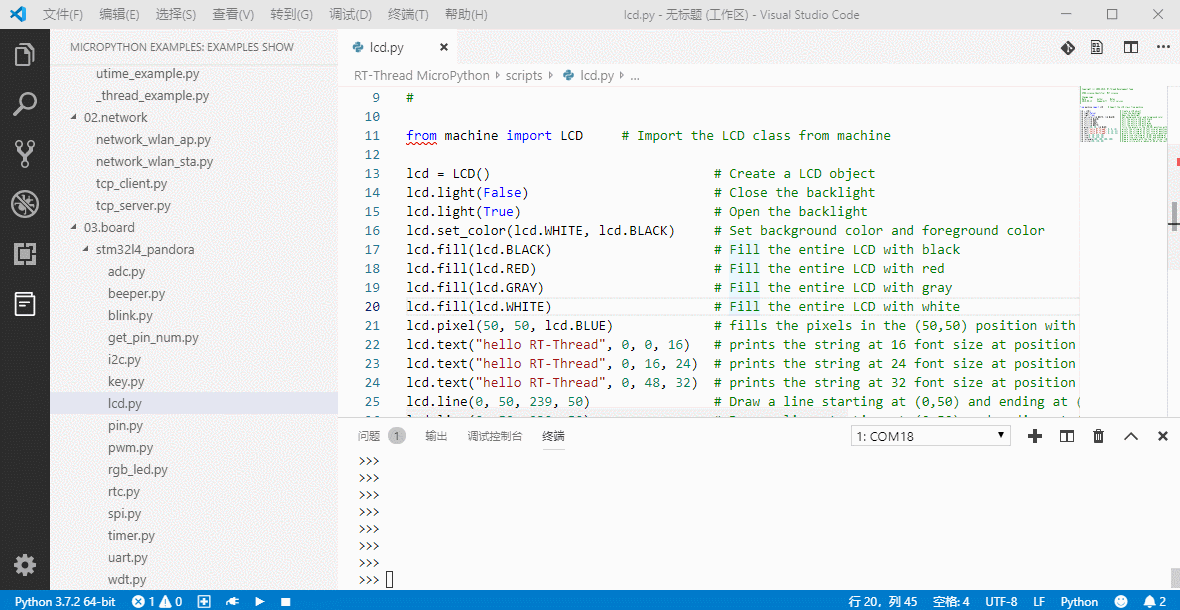Delete the terminal with trash icon

pos(1098,436)
